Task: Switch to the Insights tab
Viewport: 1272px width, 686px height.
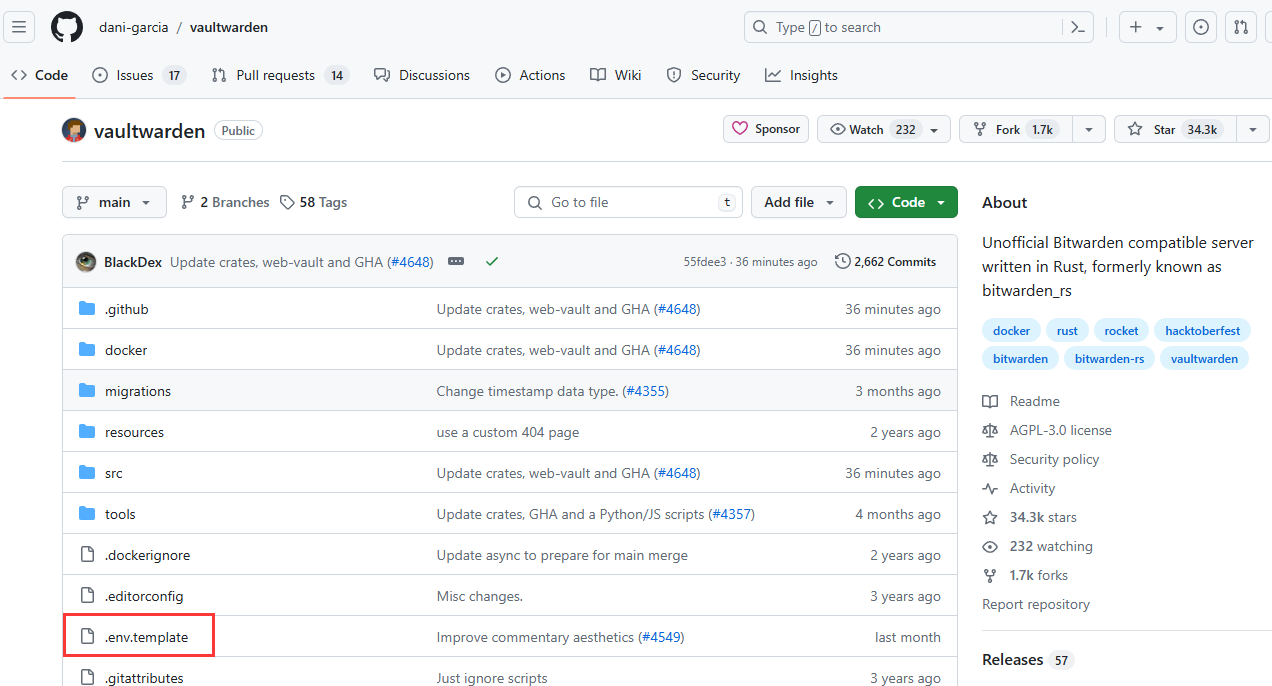Action: pyautogui.click(x=801, y=75)
